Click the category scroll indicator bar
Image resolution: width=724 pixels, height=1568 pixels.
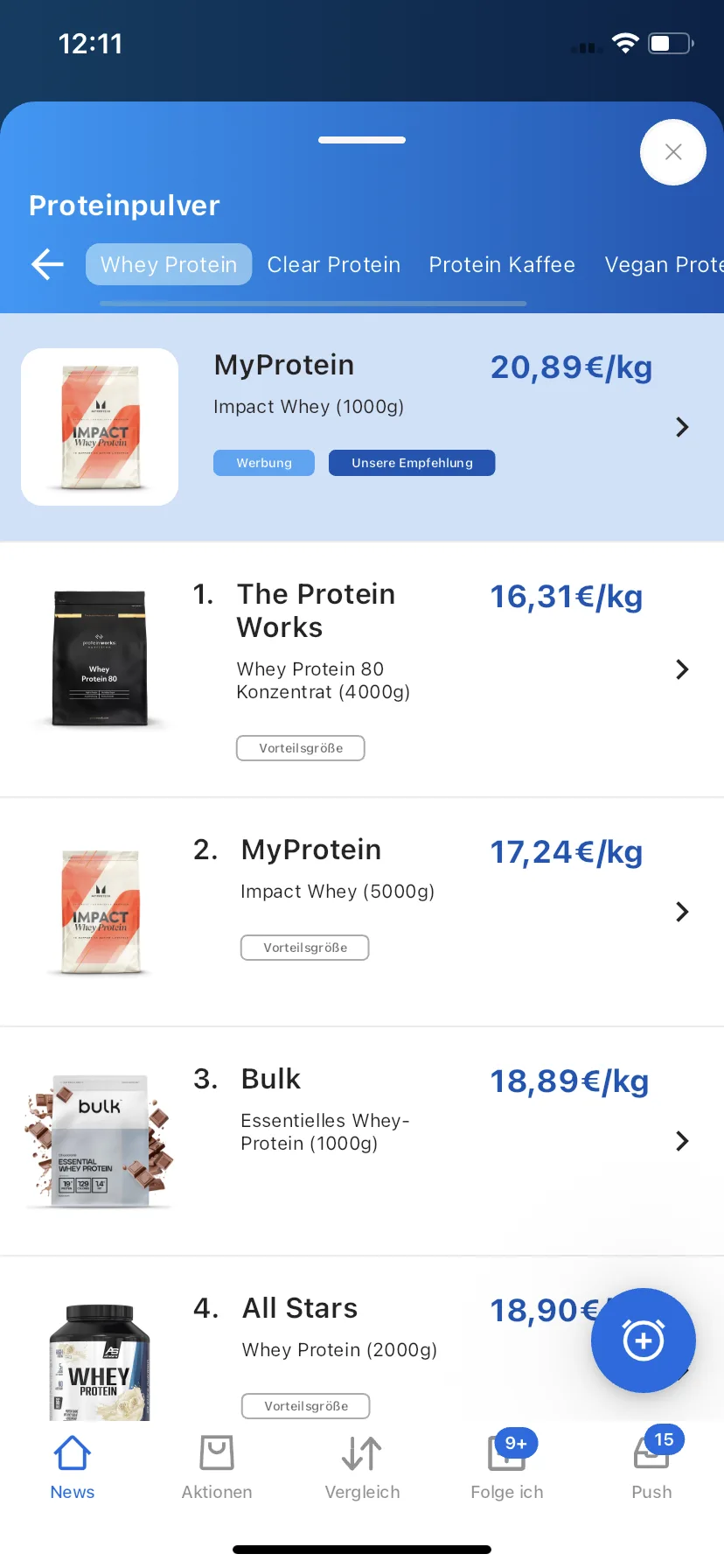click(313, 304)
